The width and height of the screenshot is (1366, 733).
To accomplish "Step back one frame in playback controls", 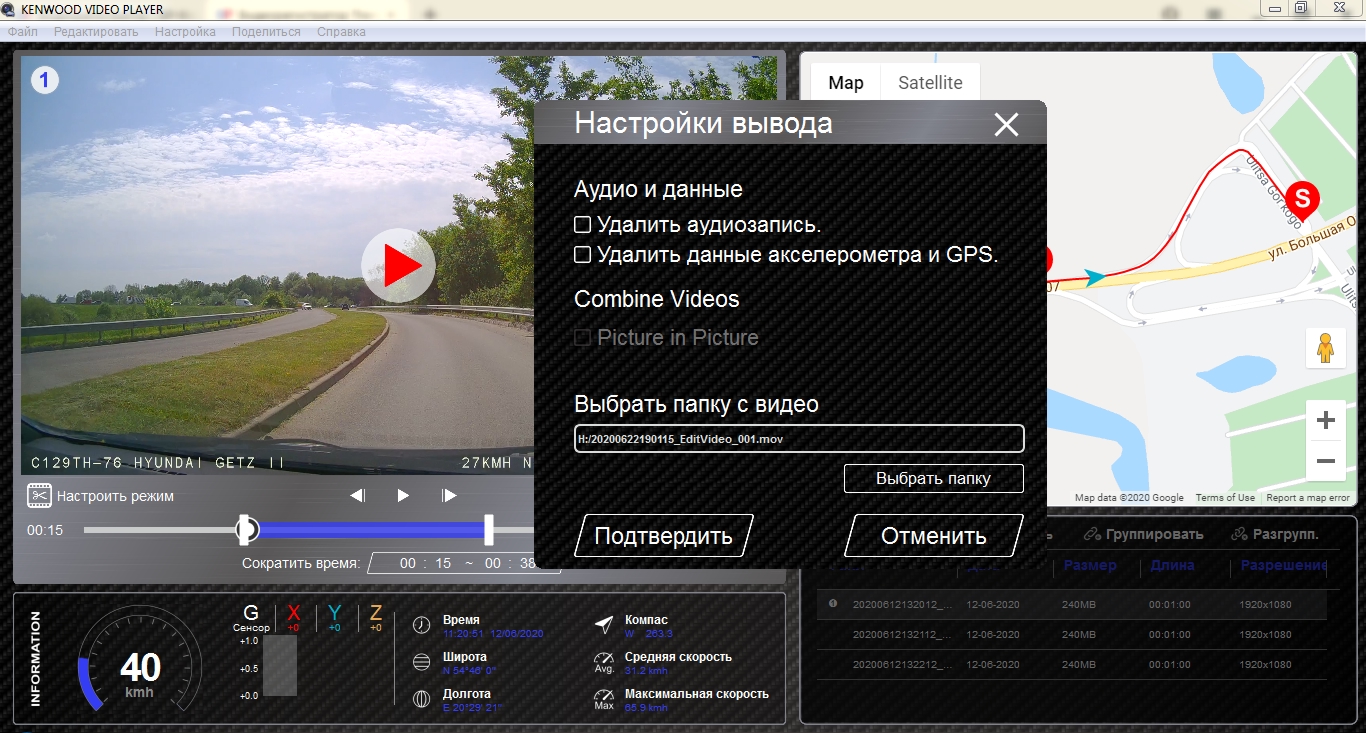I will point(357,495).
